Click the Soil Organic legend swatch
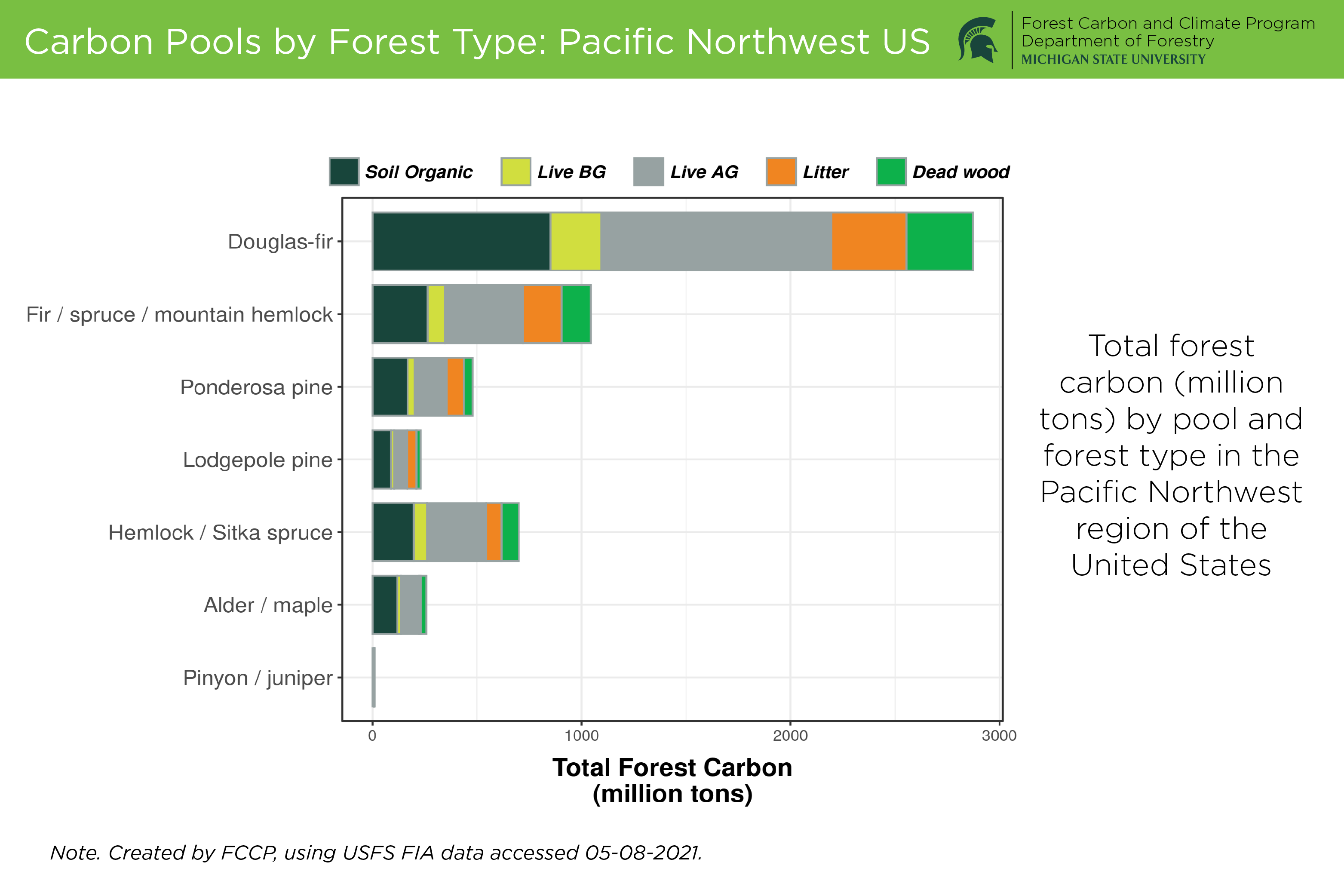Image resolution: width=1344 pixels, height=896 pixels. [x=344, y=172]
